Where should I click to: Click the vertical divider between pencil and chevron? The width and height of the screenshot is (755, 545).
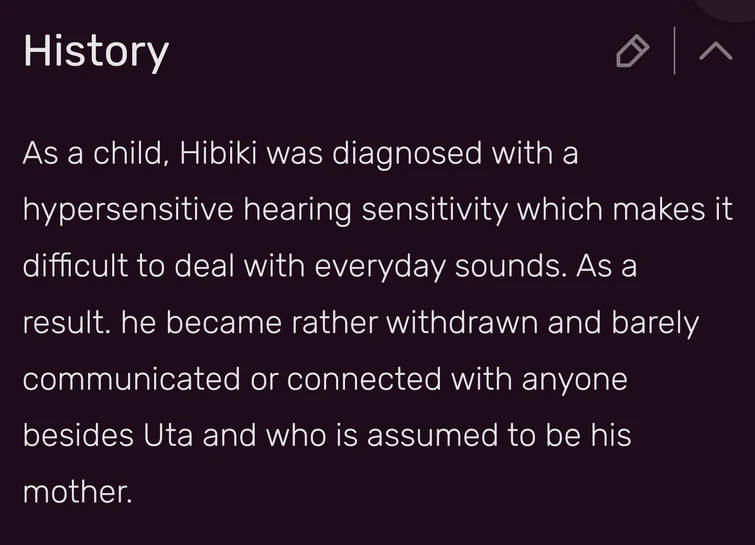point(674,51)
